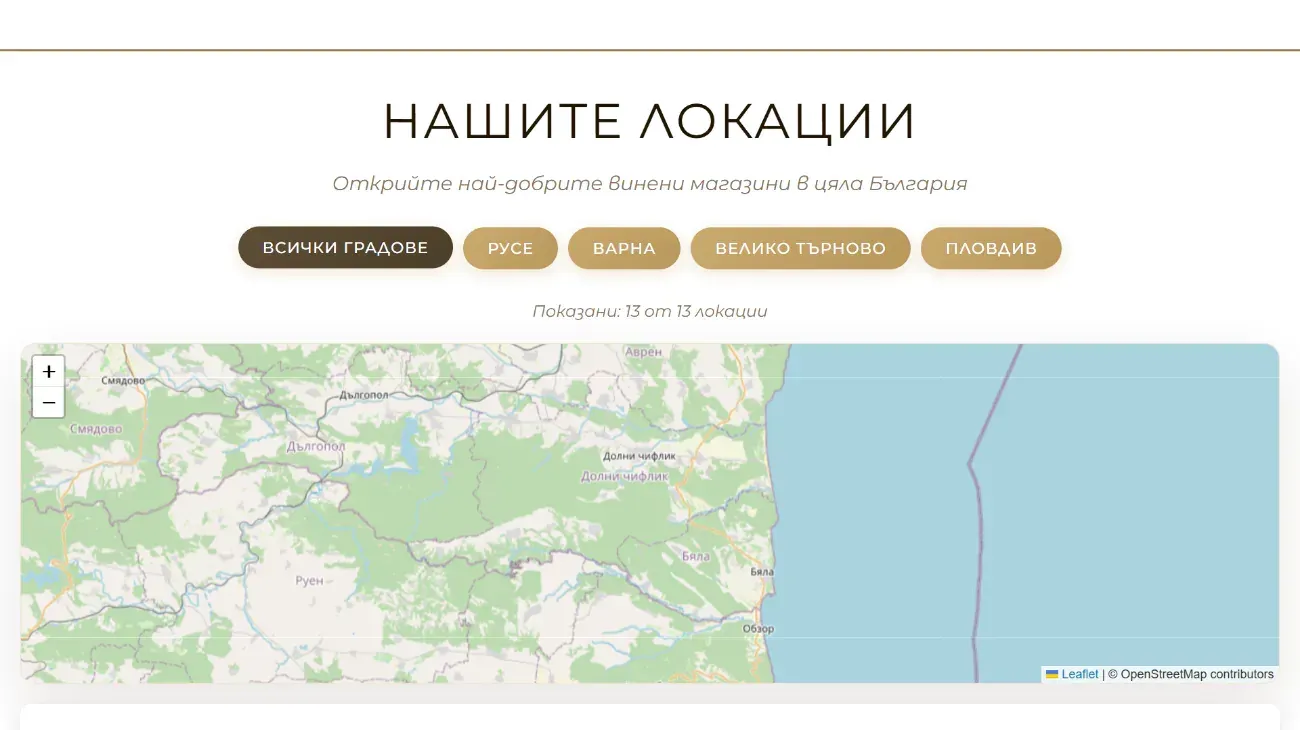
Task: Filter locations by ВАРНА
Action: point(624,248)
